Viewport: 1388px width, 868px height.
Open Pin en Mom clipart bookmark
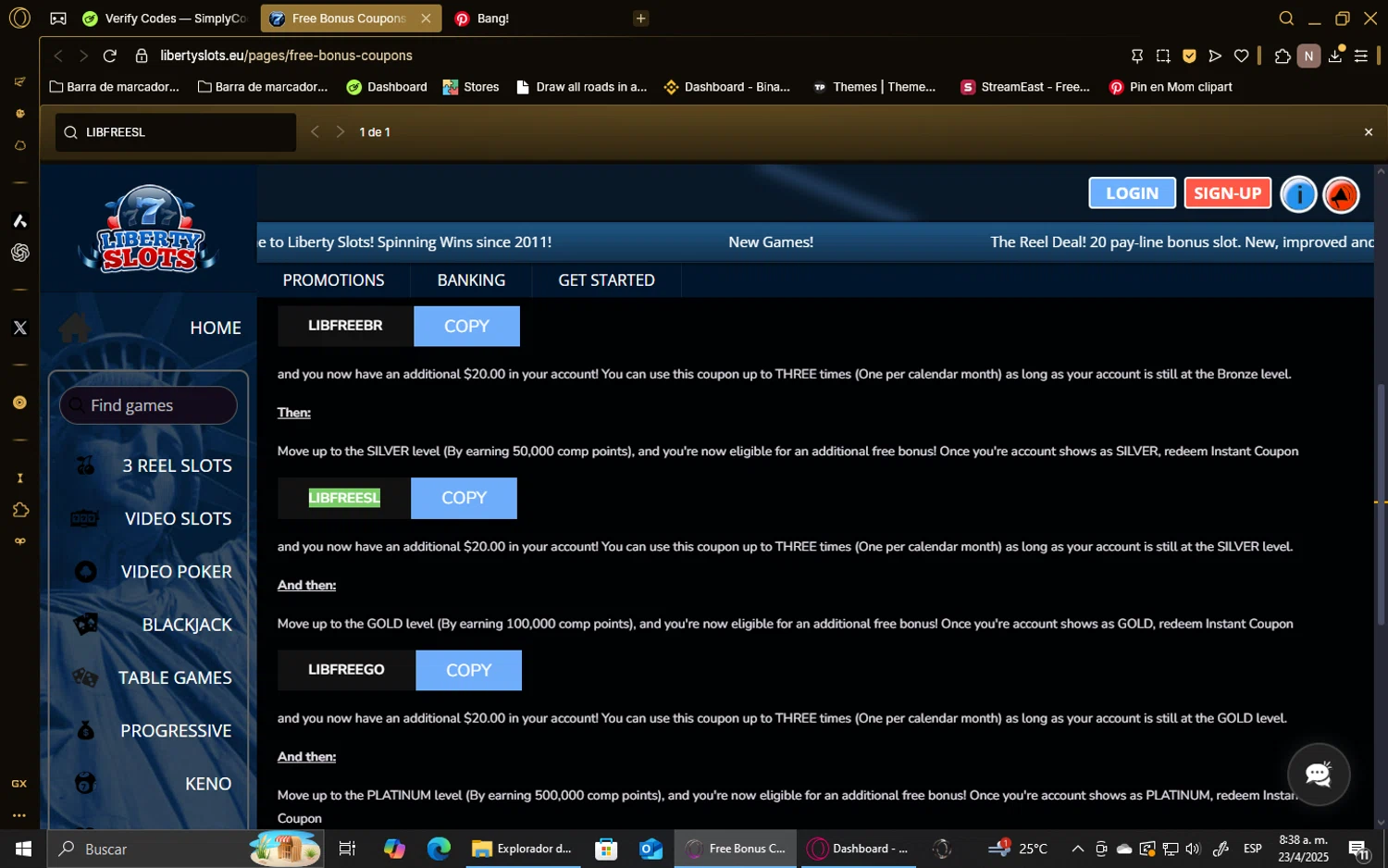click(x=1171, y=87)
